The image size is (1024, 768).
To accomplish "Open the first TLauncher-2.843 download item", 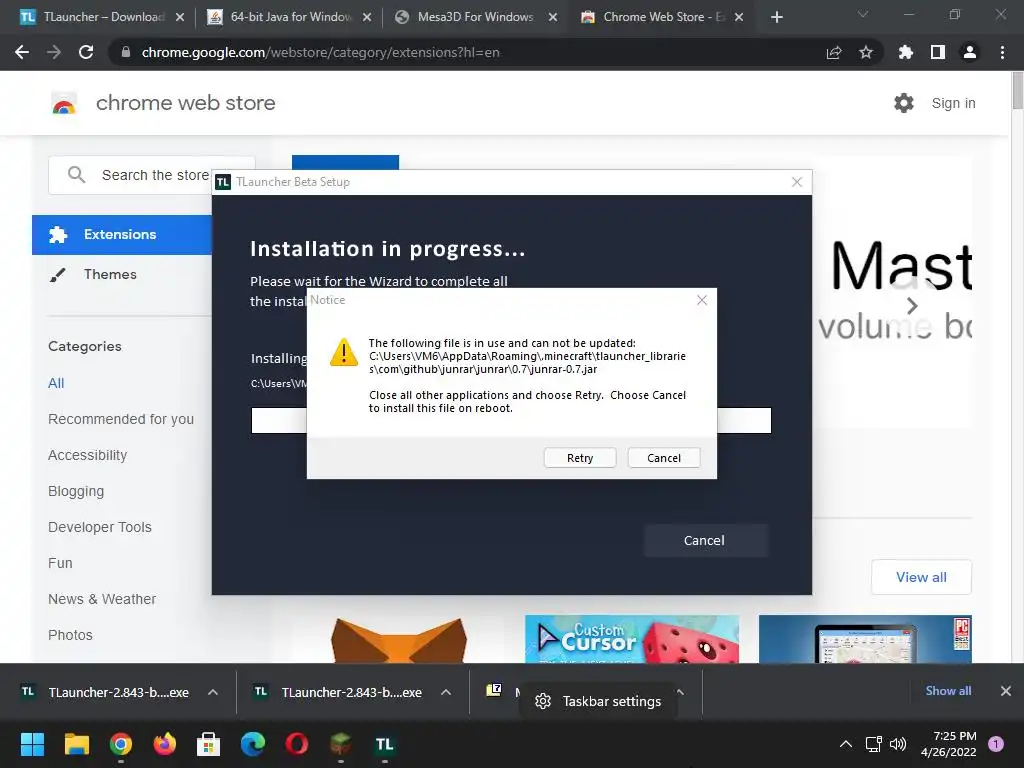I will tap(106, 692).
